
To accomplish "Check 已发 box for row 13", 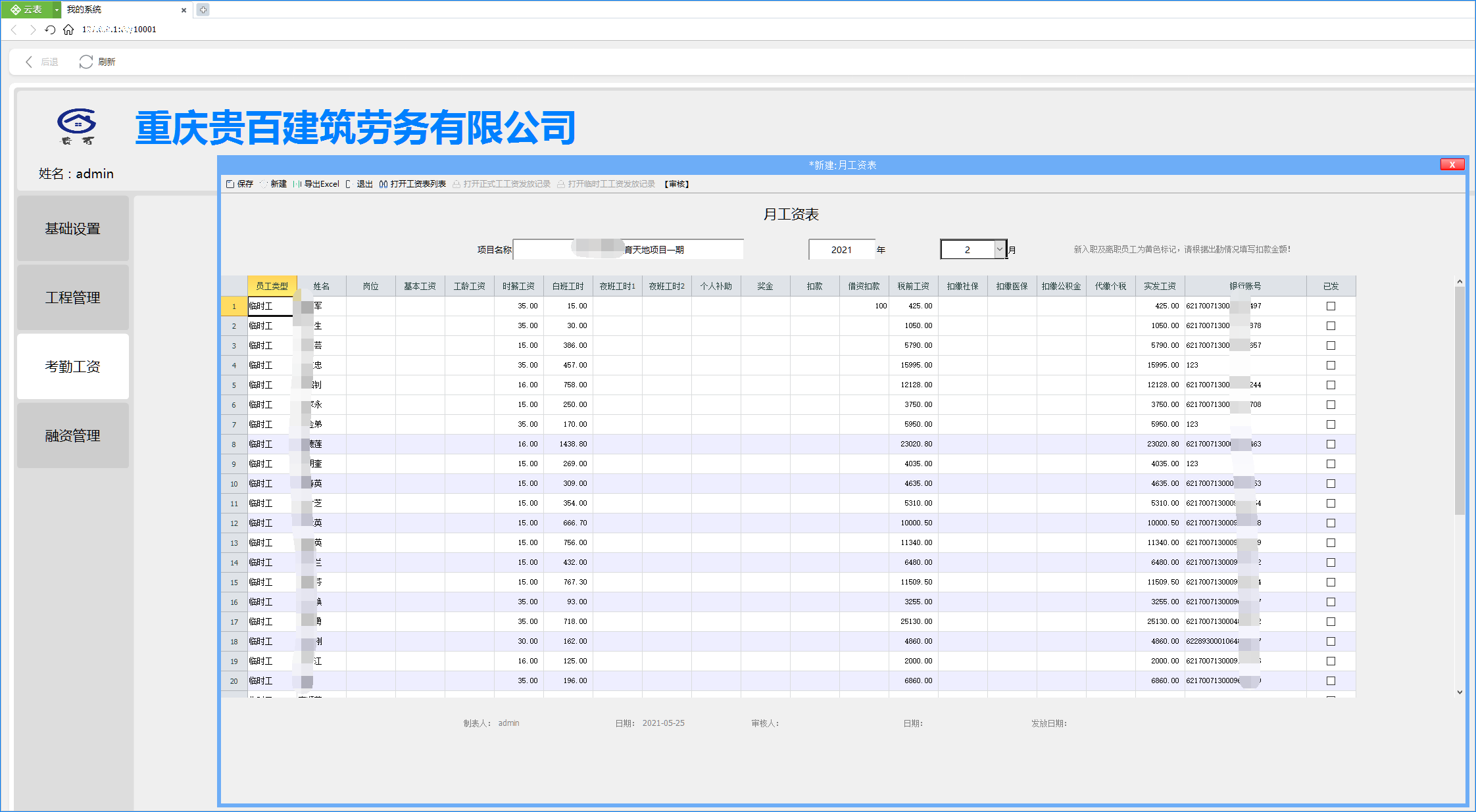I will click(1331, 542).
